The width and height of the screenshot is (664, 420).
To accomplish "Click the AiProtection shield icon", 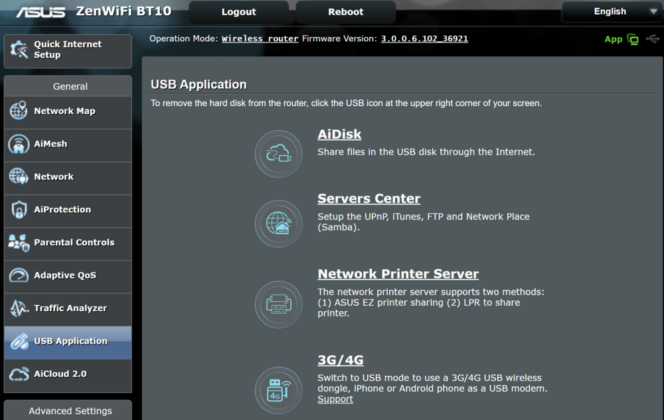I will pyautogui.click(x=19, y=209).
